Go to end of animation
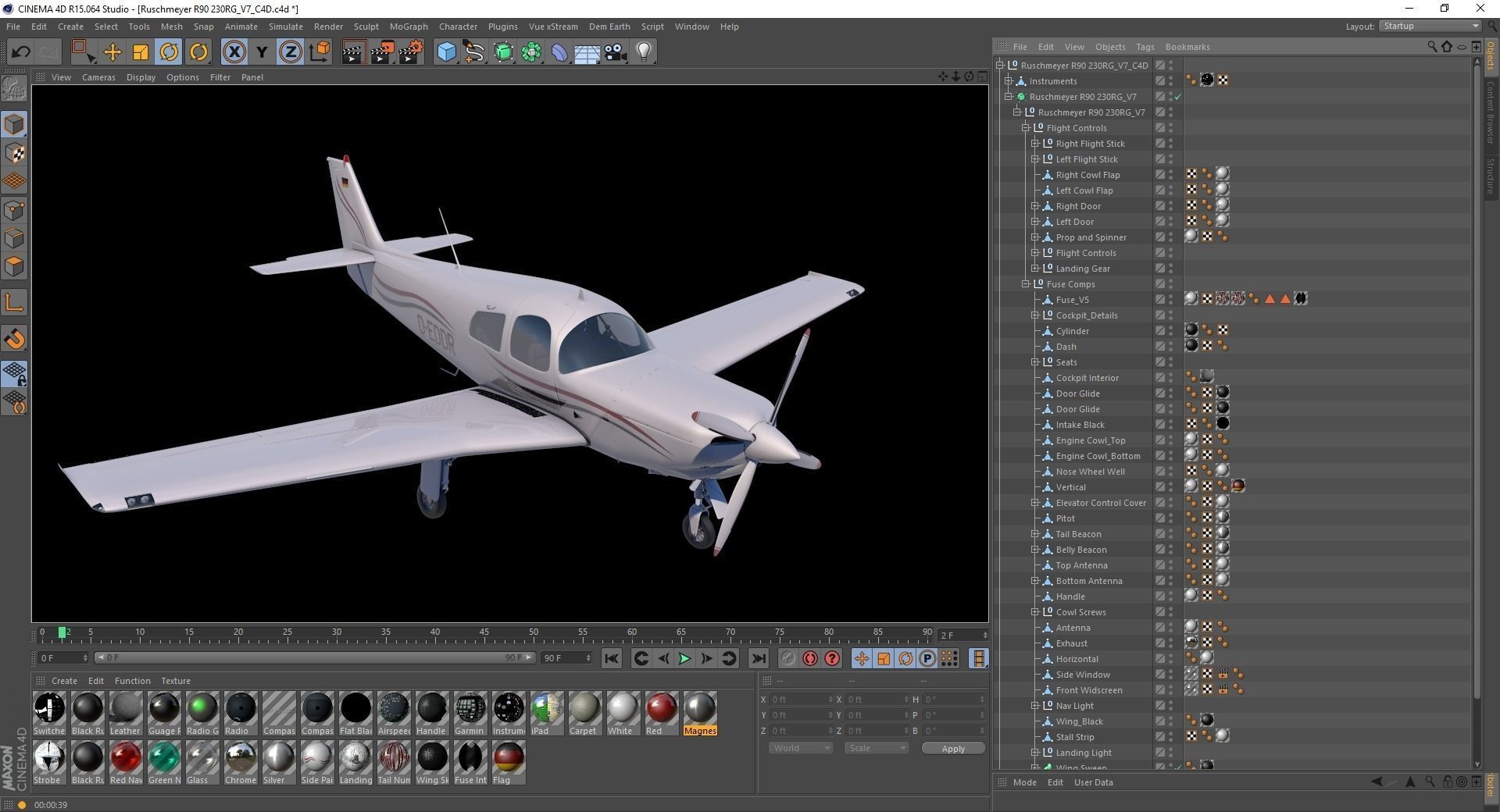This screenshot has height=812, width=1500. tap(759, 658)
